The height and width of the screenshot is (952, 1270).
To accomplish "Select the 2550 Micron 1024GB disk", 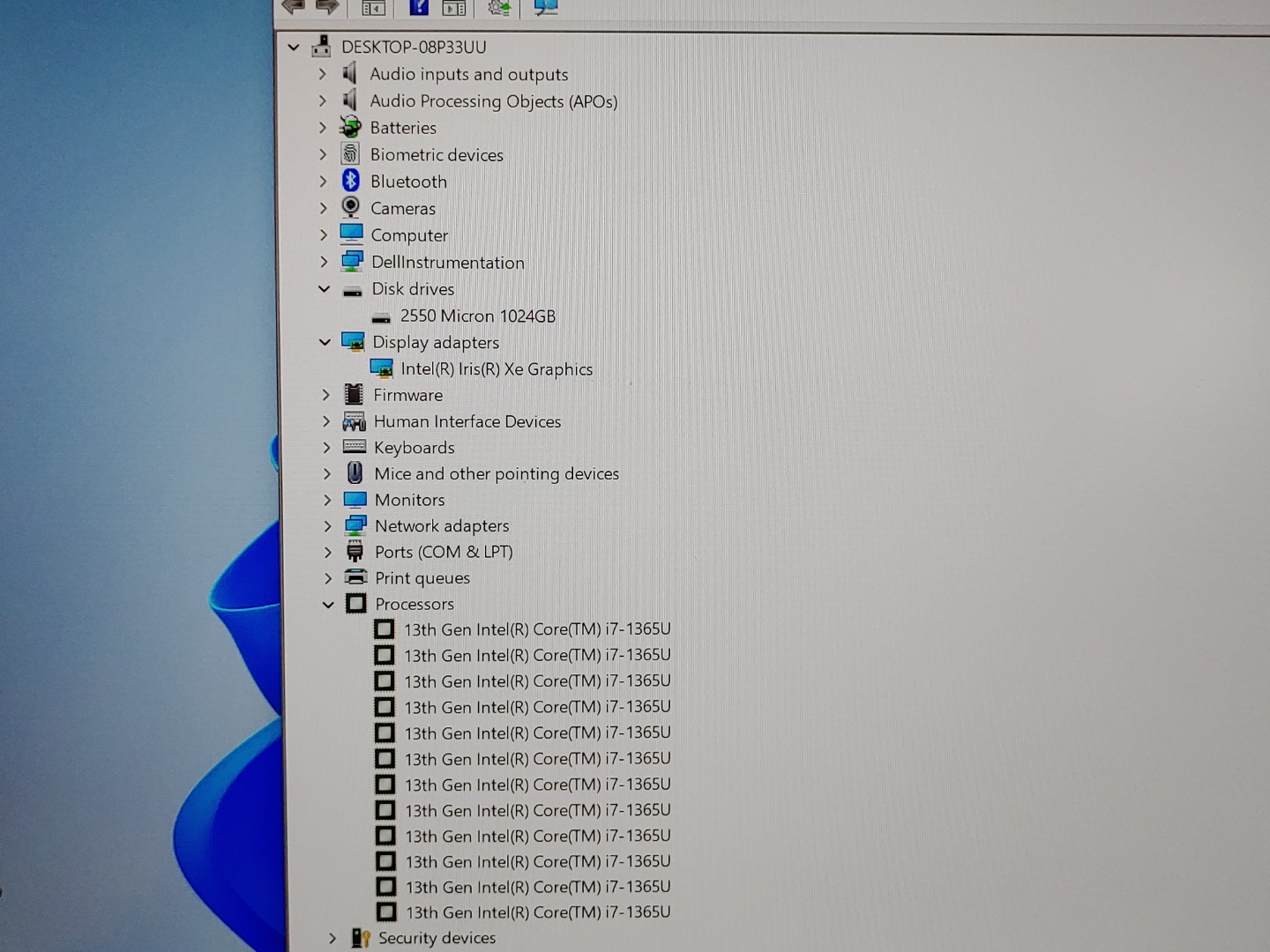I will pyautogui.click(x=477, y=316).
